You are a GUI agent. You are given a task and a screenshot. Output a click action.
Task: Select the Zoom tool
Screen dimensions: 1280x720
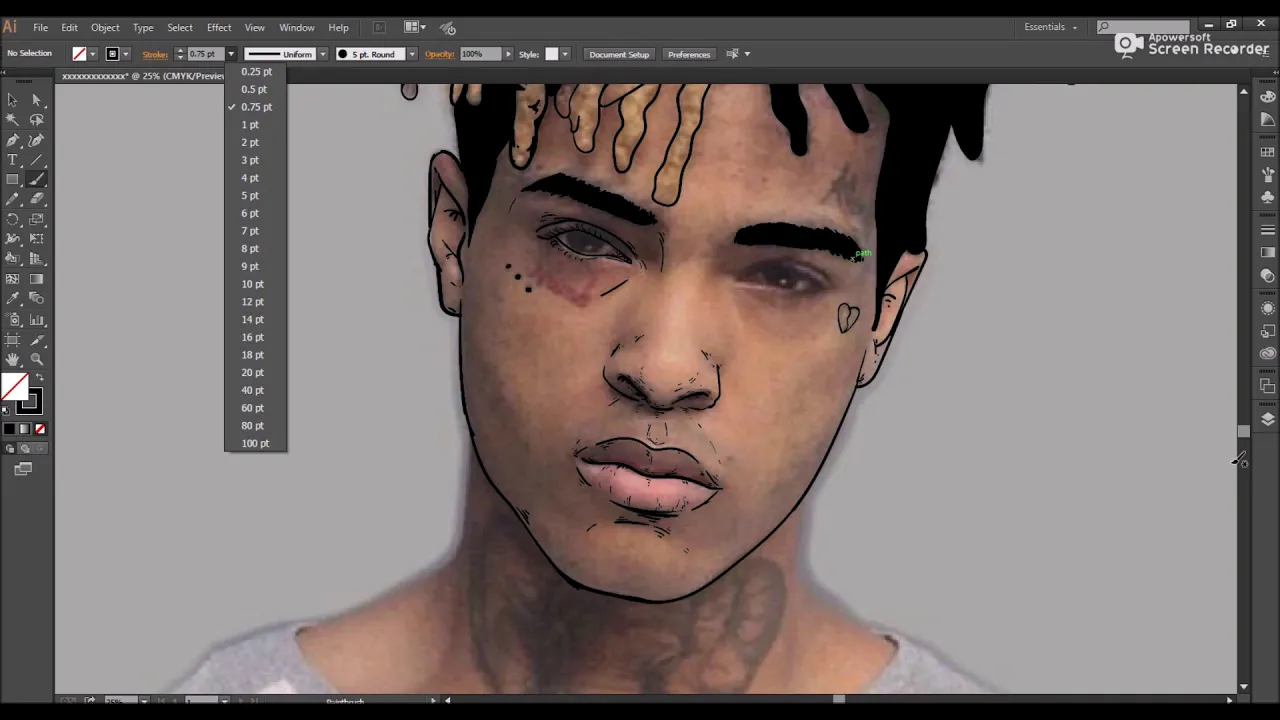pyautogui.click(x=37, y=360)
